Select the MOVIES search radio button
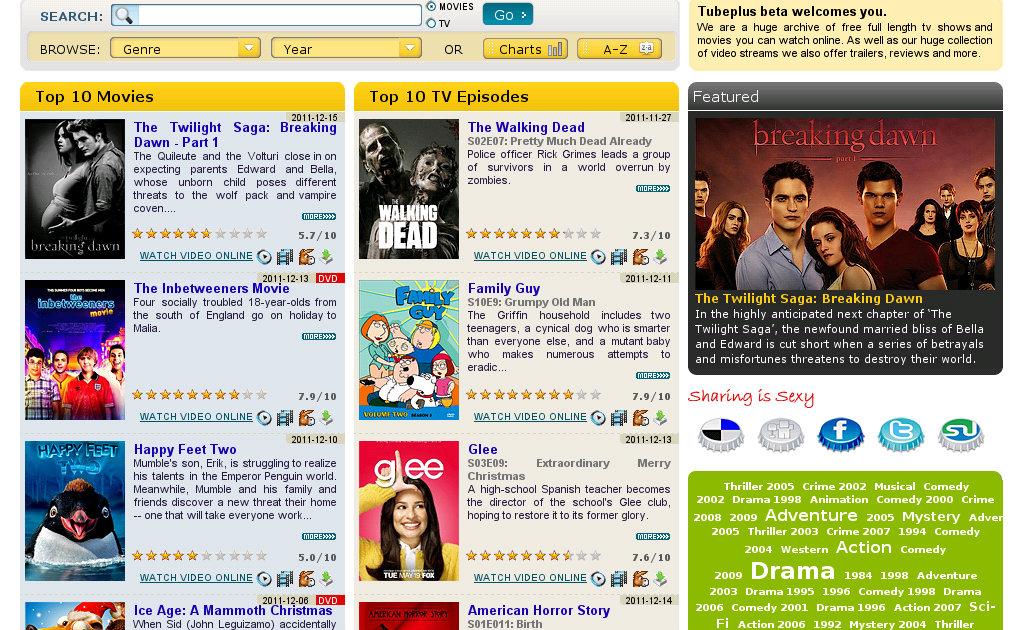The width and height of the screenshot is (1024, 630). [x=431, y=7]
